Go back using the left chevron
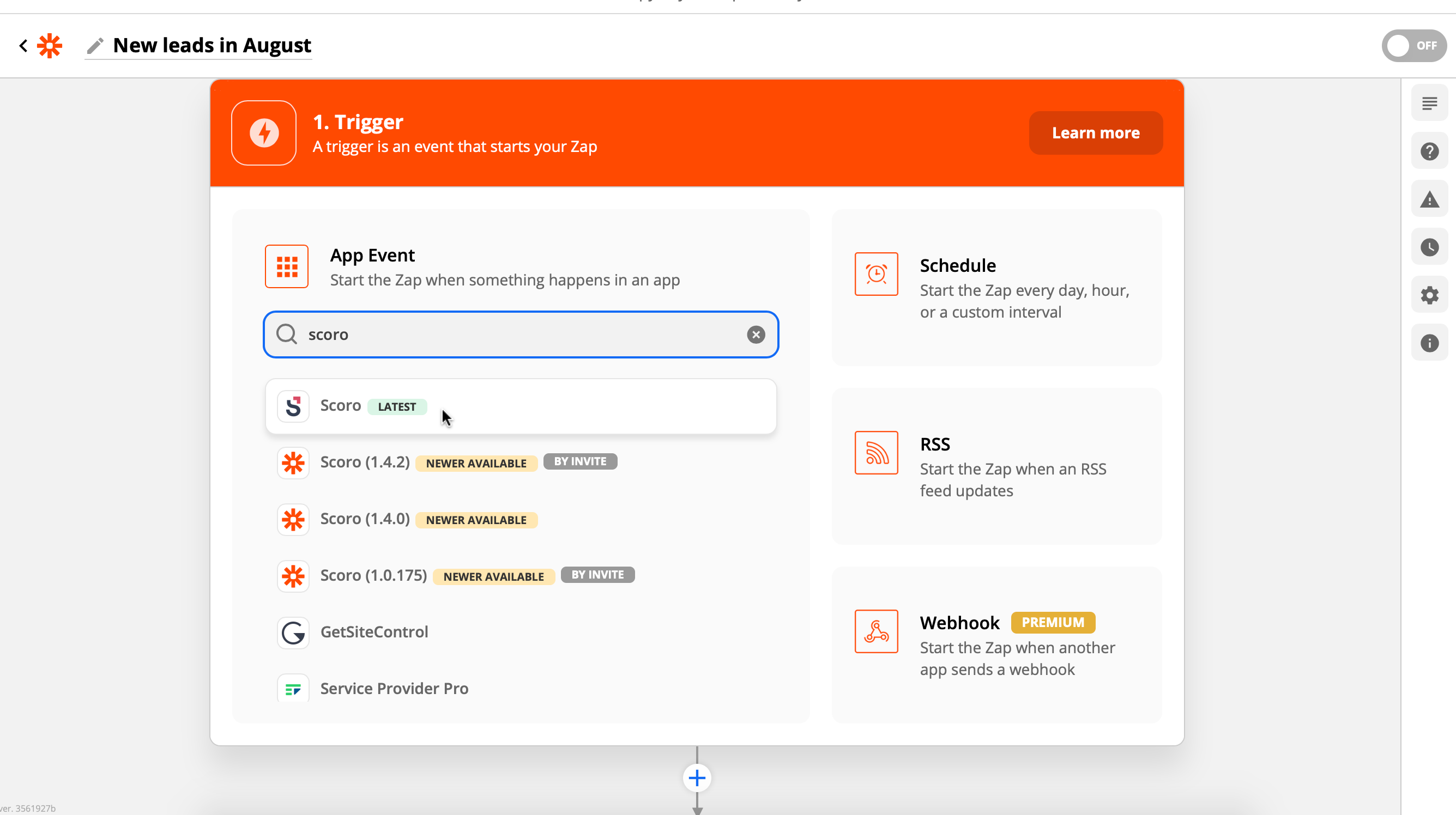 (23, 46)
